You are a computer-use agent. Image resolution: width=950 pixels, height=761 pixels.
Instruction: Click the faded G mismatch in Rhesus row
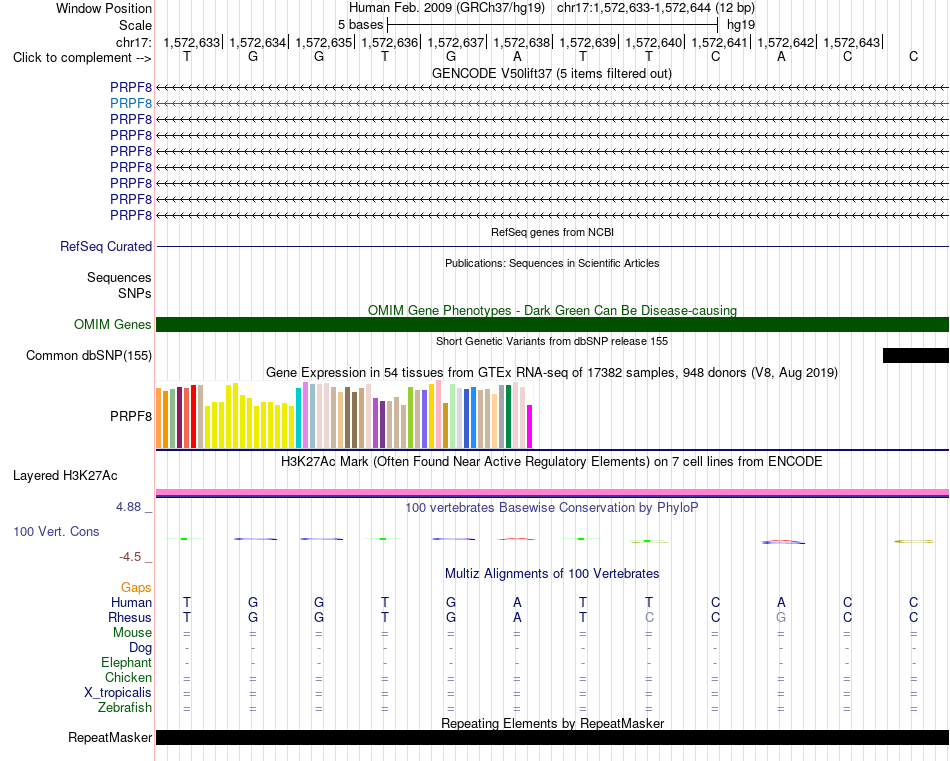(781, 617)
